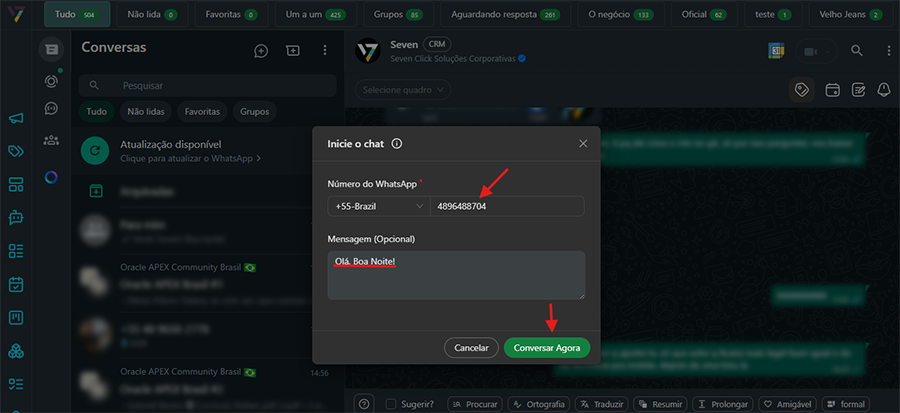Screen dimensions: 900x413
Task: Enable the Sugerir? checkbox
Action: (x=391, y=404)
